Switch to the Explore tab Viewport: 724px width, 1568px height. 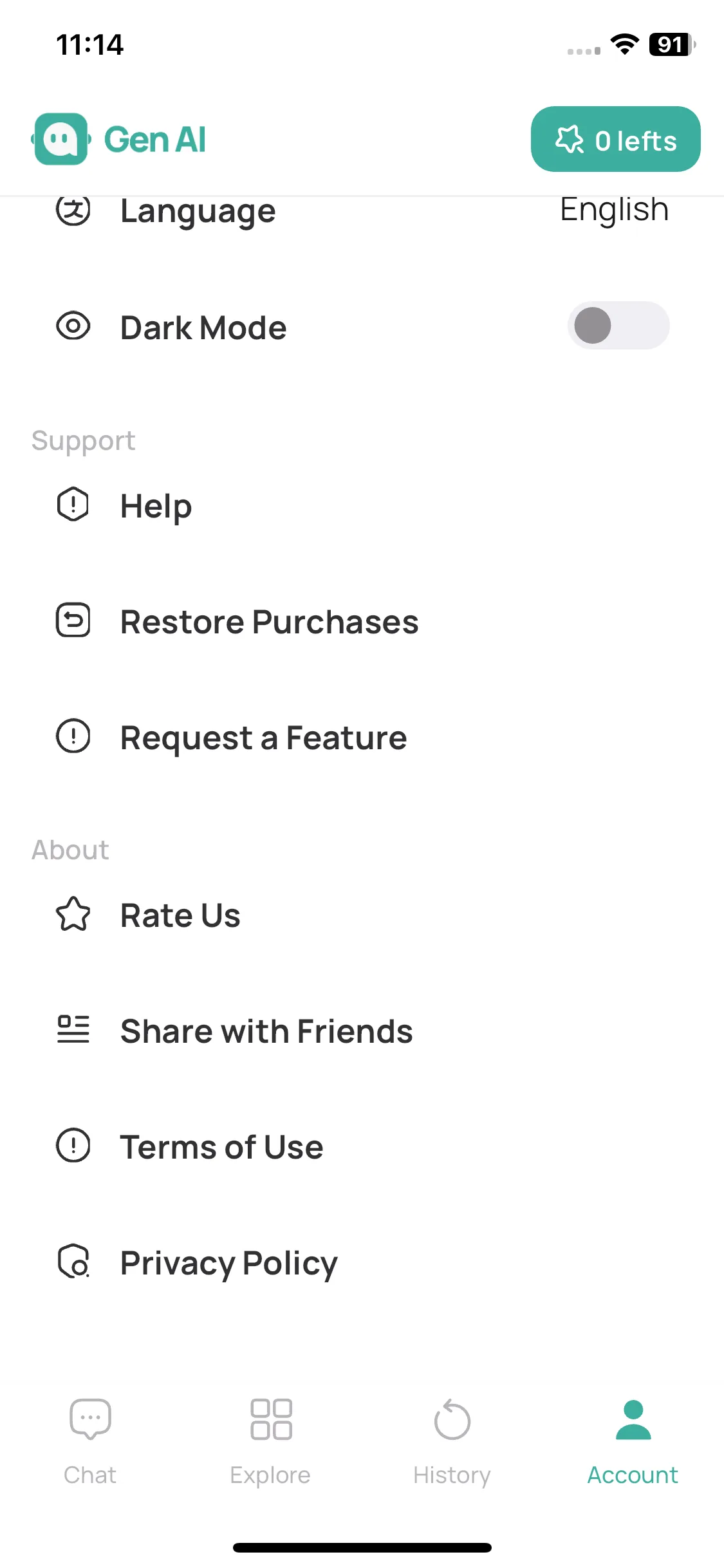271,1442
